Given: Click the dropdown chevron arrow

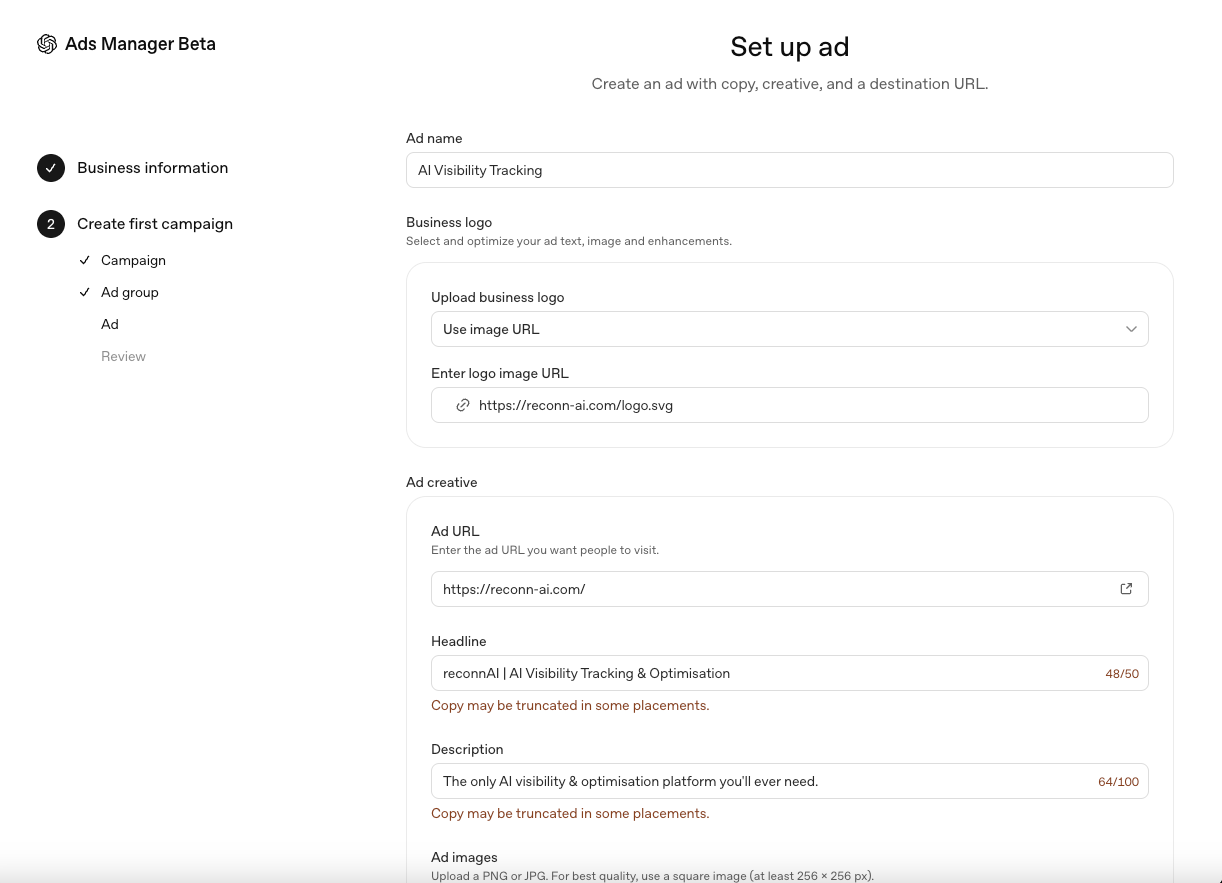Looking at the screenshot, I should (1131, 329).
